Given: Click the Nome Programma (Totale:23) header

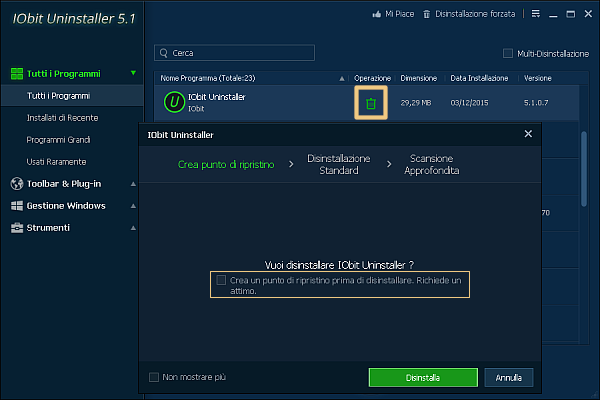Looking at the screenshot, I should click(208, 78).
